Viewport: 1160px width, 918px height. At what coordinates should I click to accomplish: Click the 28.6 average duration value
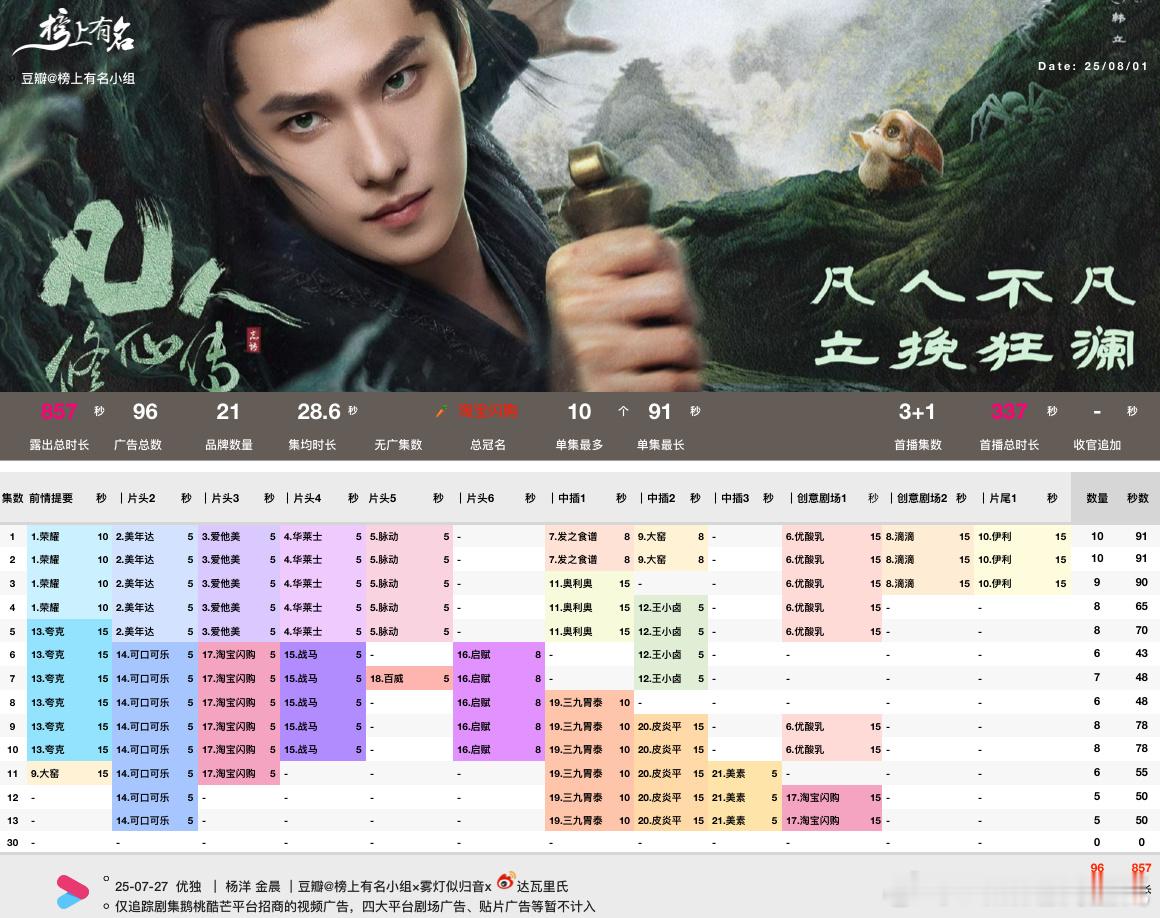[319, 411]
